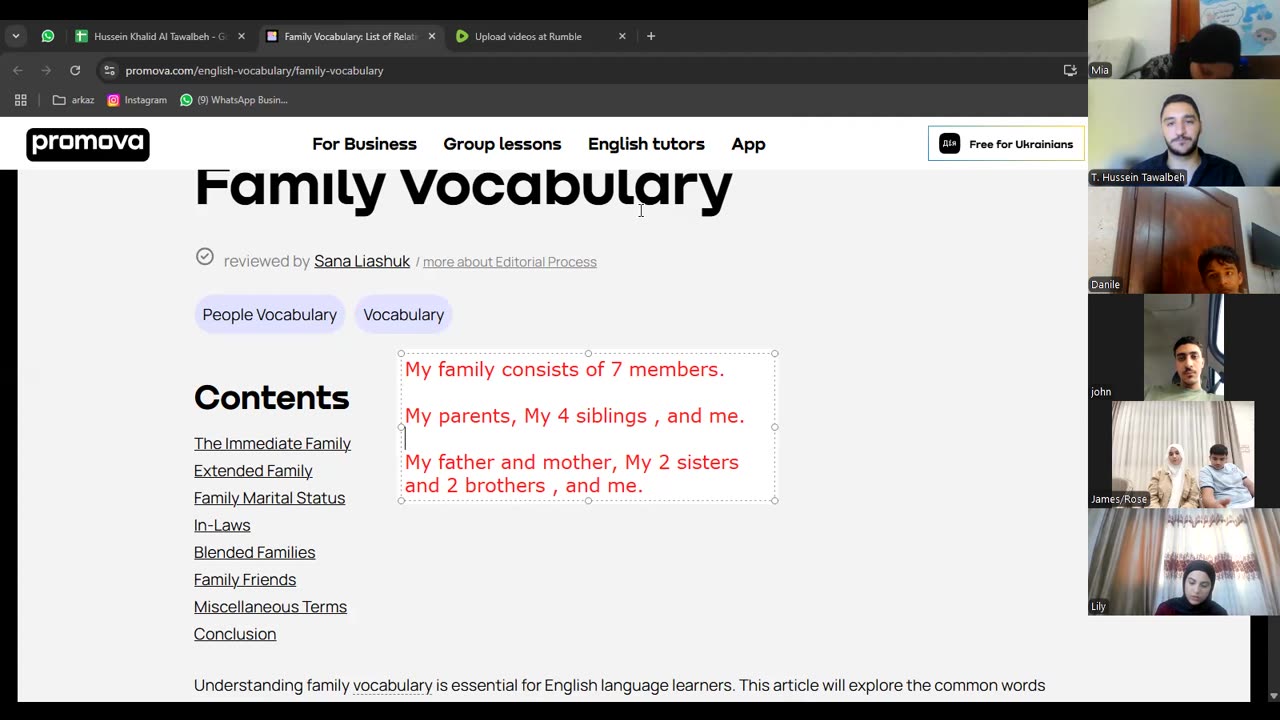Click the page scrollbar down arrow
The width and height of the screenshot is (1280, 720).
click(1273, 696)
